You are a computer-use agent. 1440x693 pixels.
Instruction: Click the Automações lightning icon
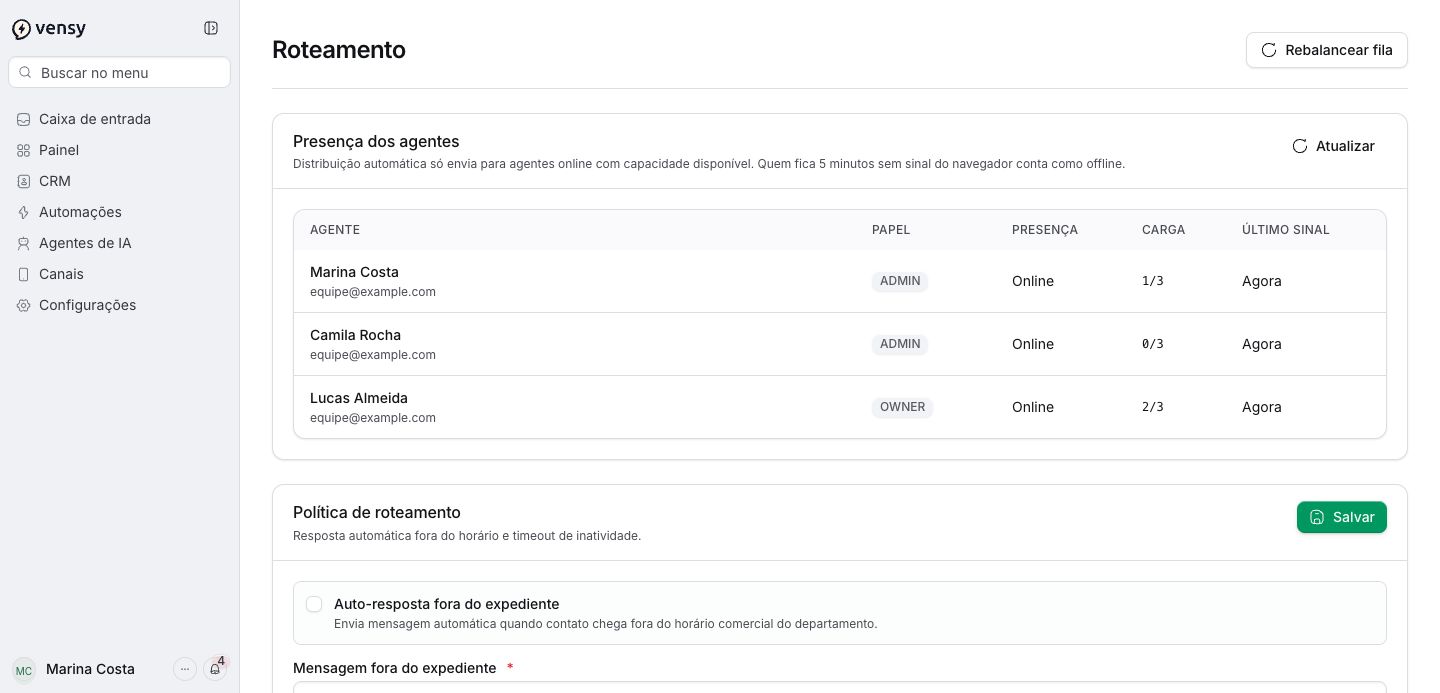tap(23, 212)
